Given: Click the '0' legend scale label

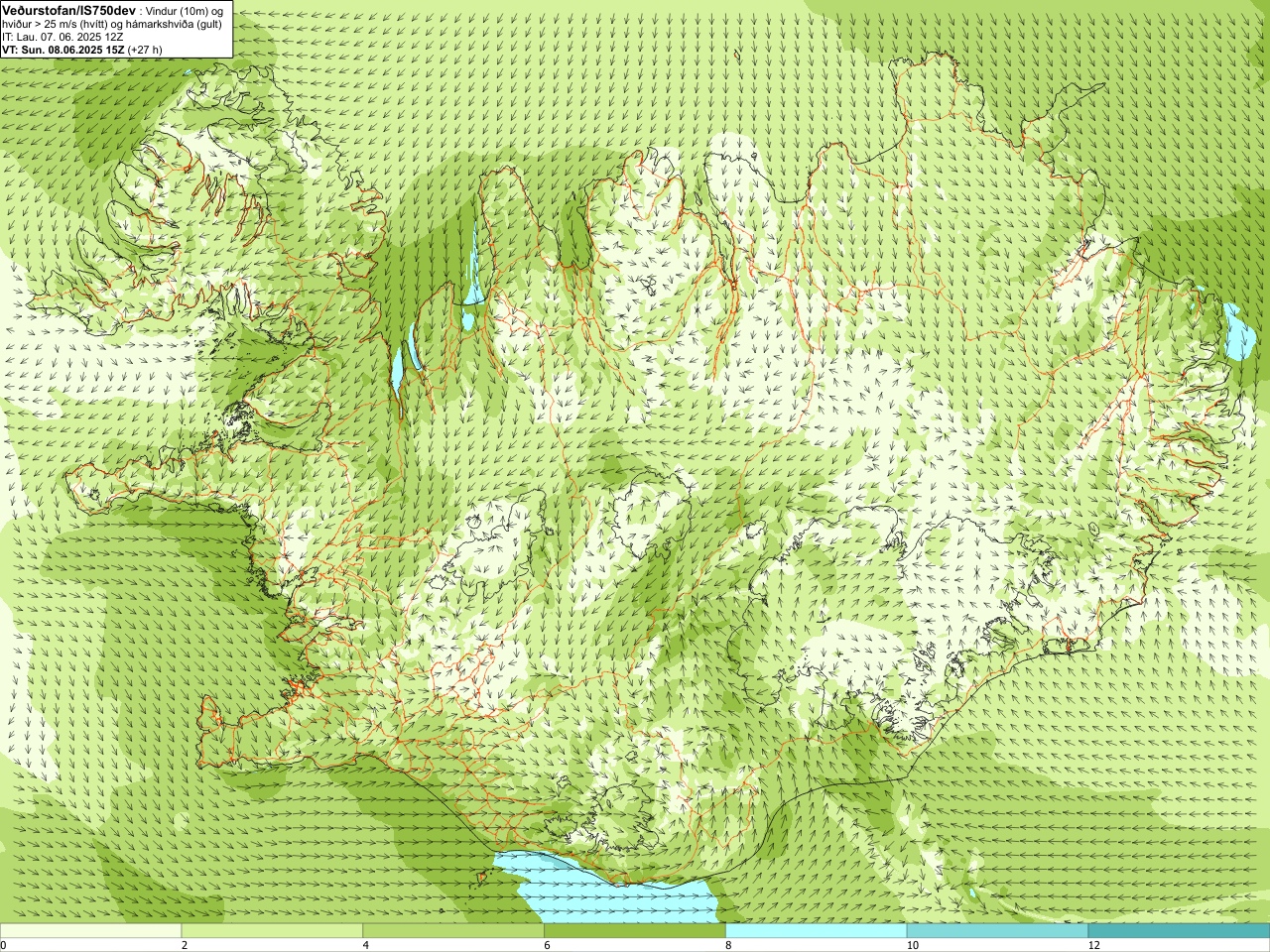Looking at the screenshot, I should 4,945.
